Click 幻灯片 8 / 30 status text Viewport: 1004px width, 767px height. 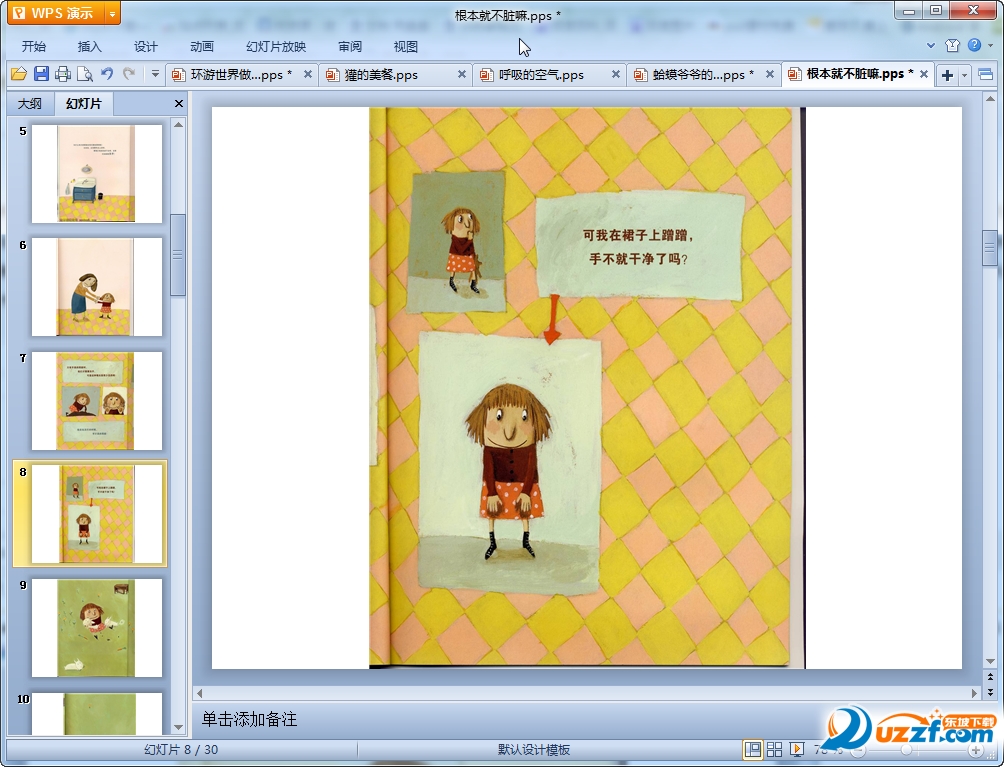(181, 750)
